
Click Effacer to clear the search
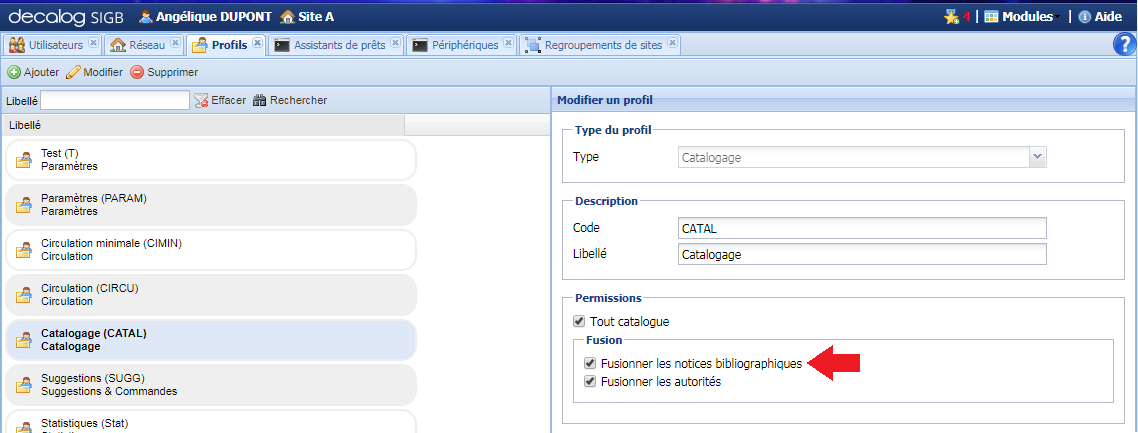click(221, 100)
